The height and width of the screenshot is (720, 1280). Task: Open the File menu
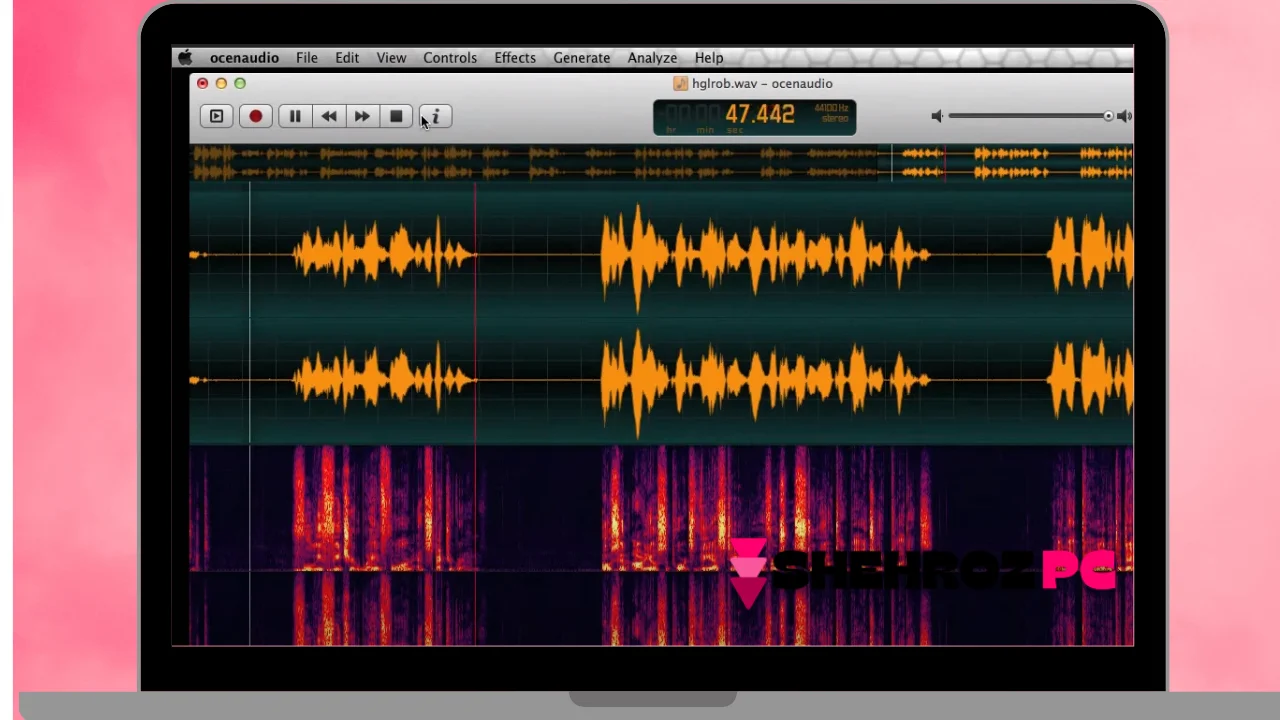coord(307,58)
